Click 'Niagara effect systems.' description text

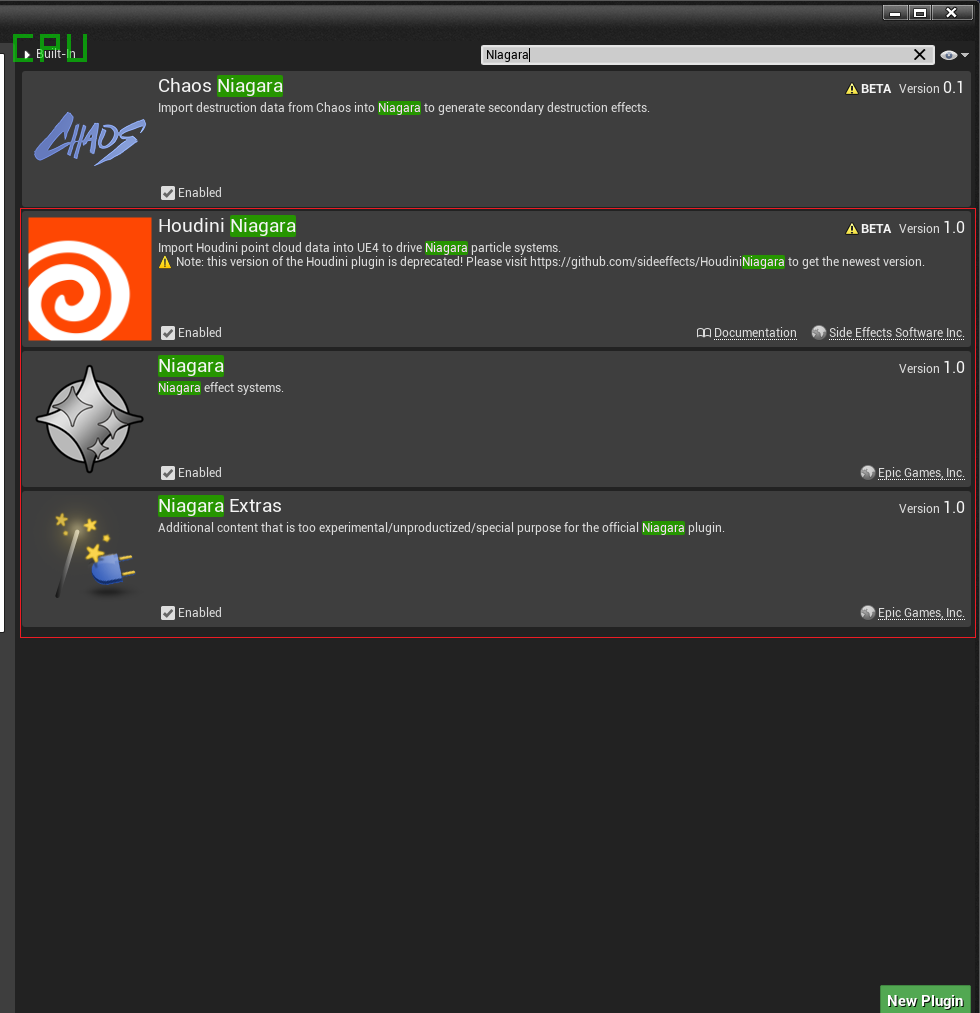221,388
